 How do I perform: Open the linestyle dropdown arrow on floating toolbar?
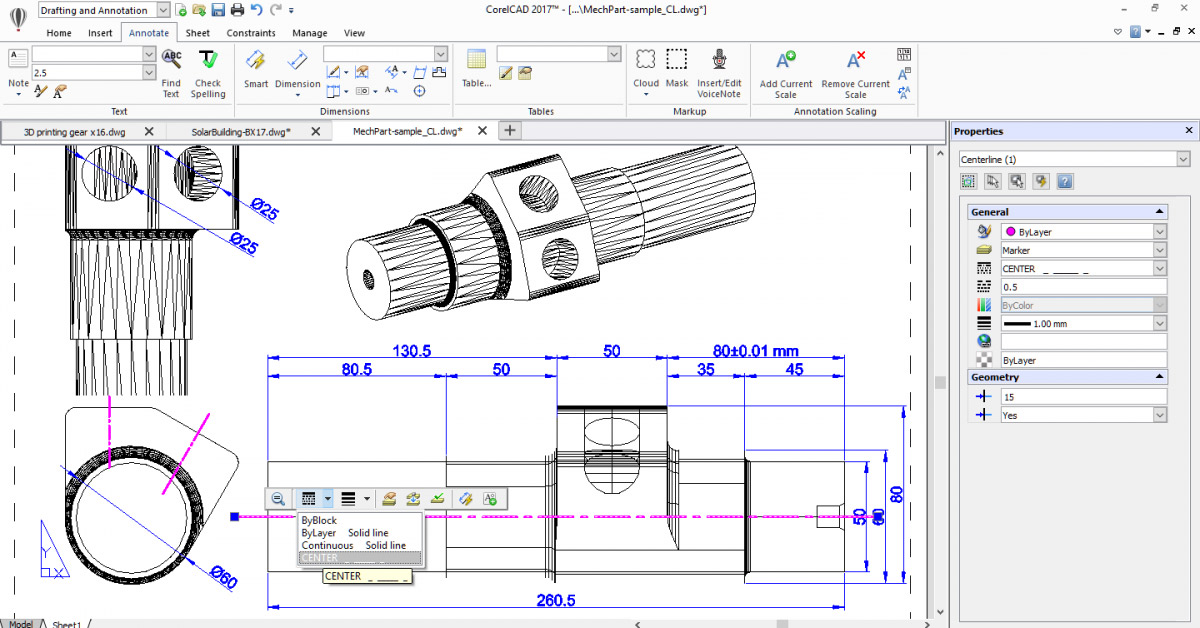coord(327,498)
